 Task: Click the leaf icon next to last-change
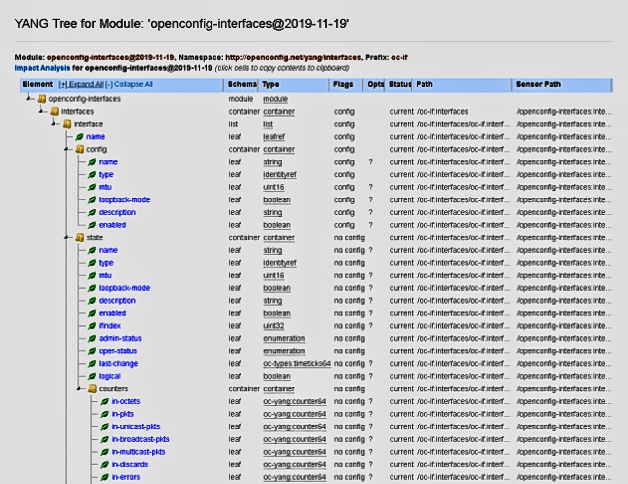[91, 363]
